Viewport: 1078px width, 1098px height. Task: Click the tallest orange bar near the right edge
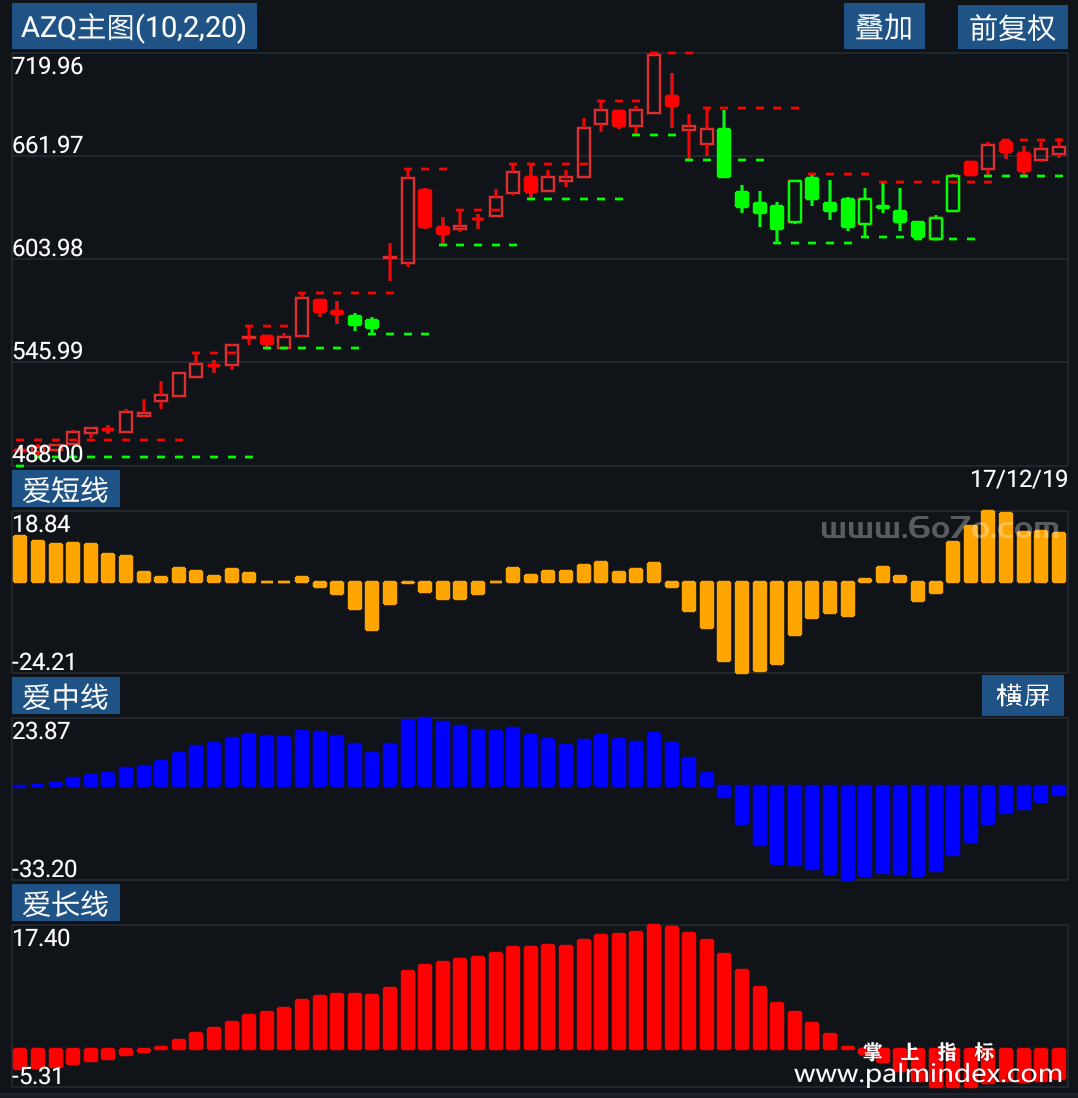(988, 547)
